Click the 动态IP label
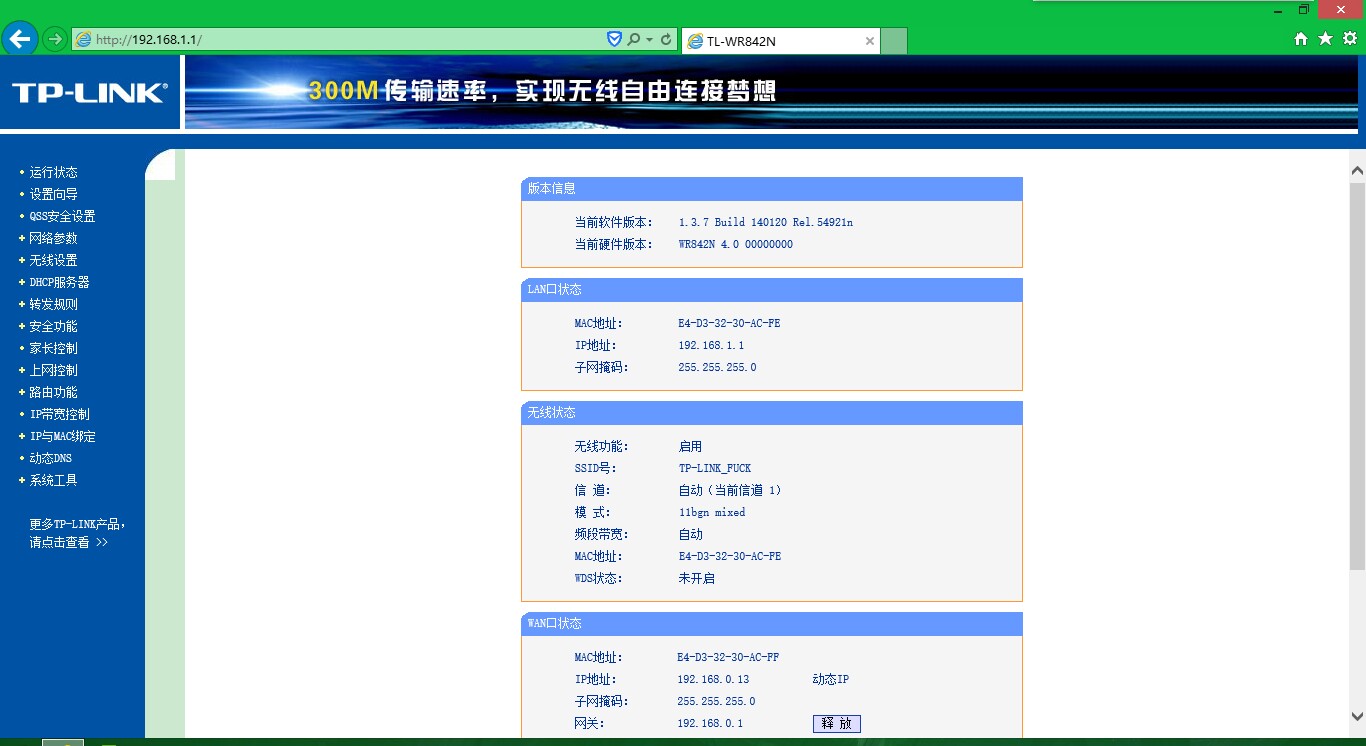 [x=831, y=679]
